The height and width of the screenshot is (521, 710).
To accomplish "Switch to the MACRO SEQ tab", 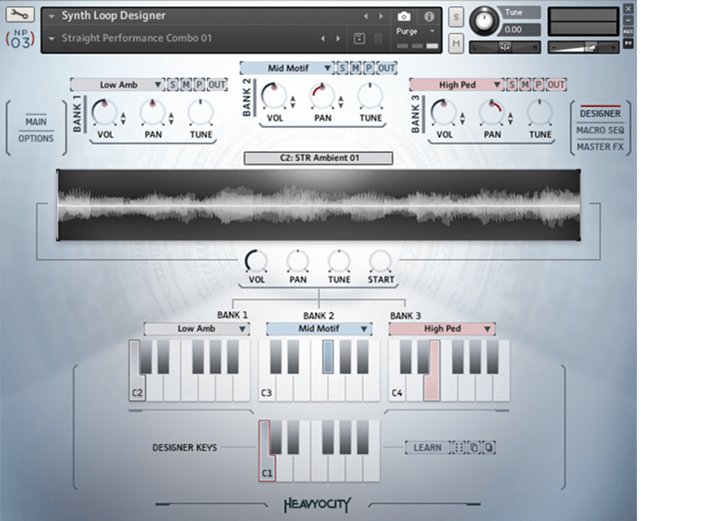I will 600,130.
